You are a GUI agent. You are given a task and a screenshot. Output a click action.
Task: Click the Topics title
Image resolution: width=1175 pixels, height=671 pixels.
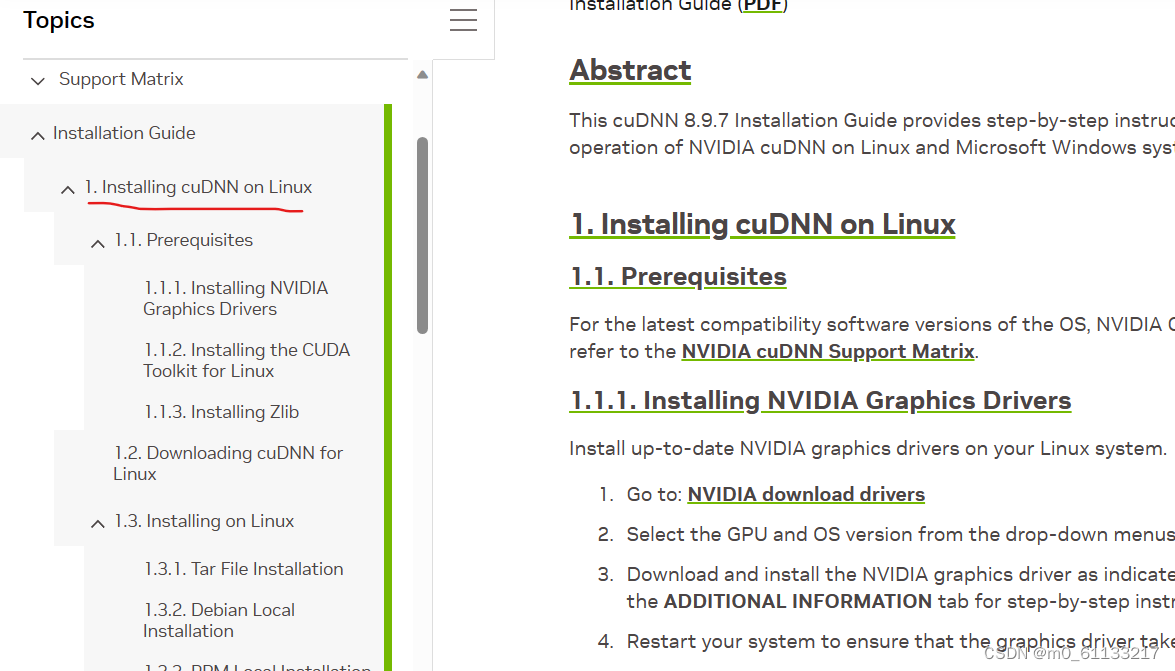[x=58, y=20]
